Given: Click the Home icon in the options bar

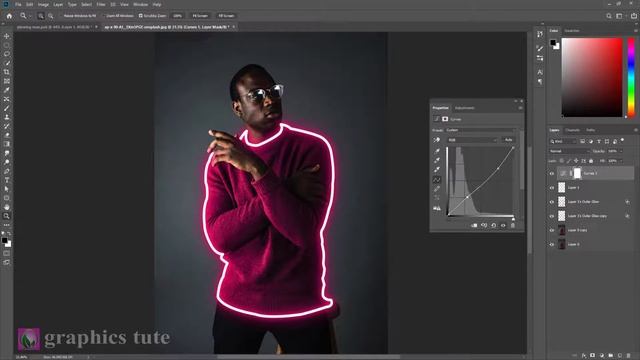Looking at the screenshot, I should pyautogui.click(x=9, y=16).
